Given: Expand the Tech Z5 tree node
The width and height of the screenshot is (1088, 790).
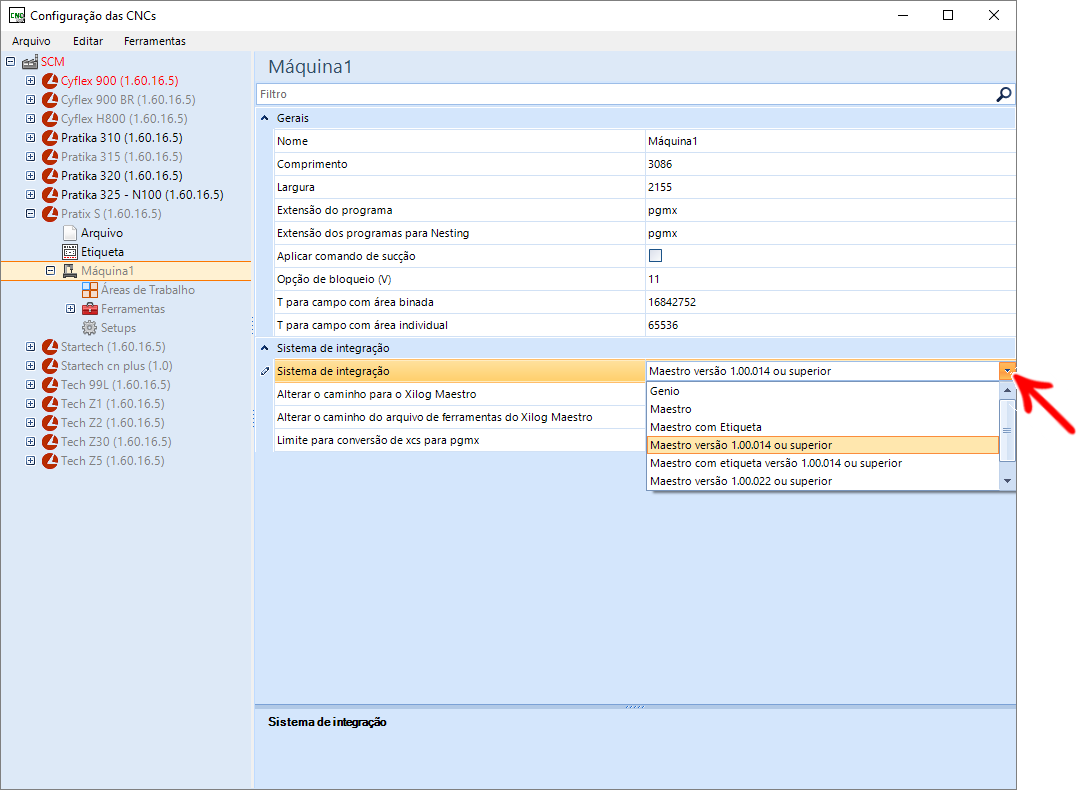Looking at the screenshot, I should point(31,461).
